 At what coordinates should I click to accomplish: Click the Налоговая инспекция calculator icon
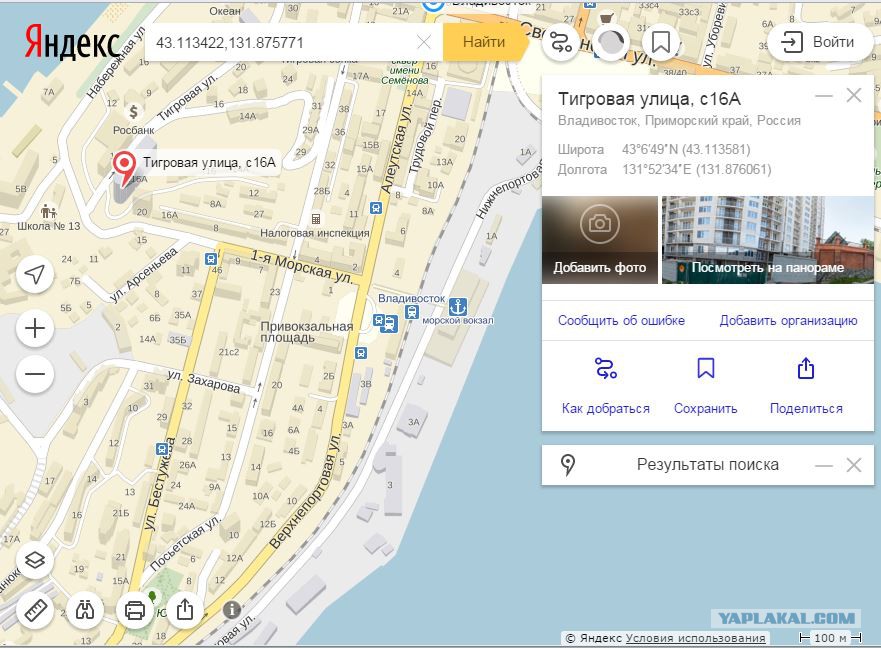pos(316,218)
